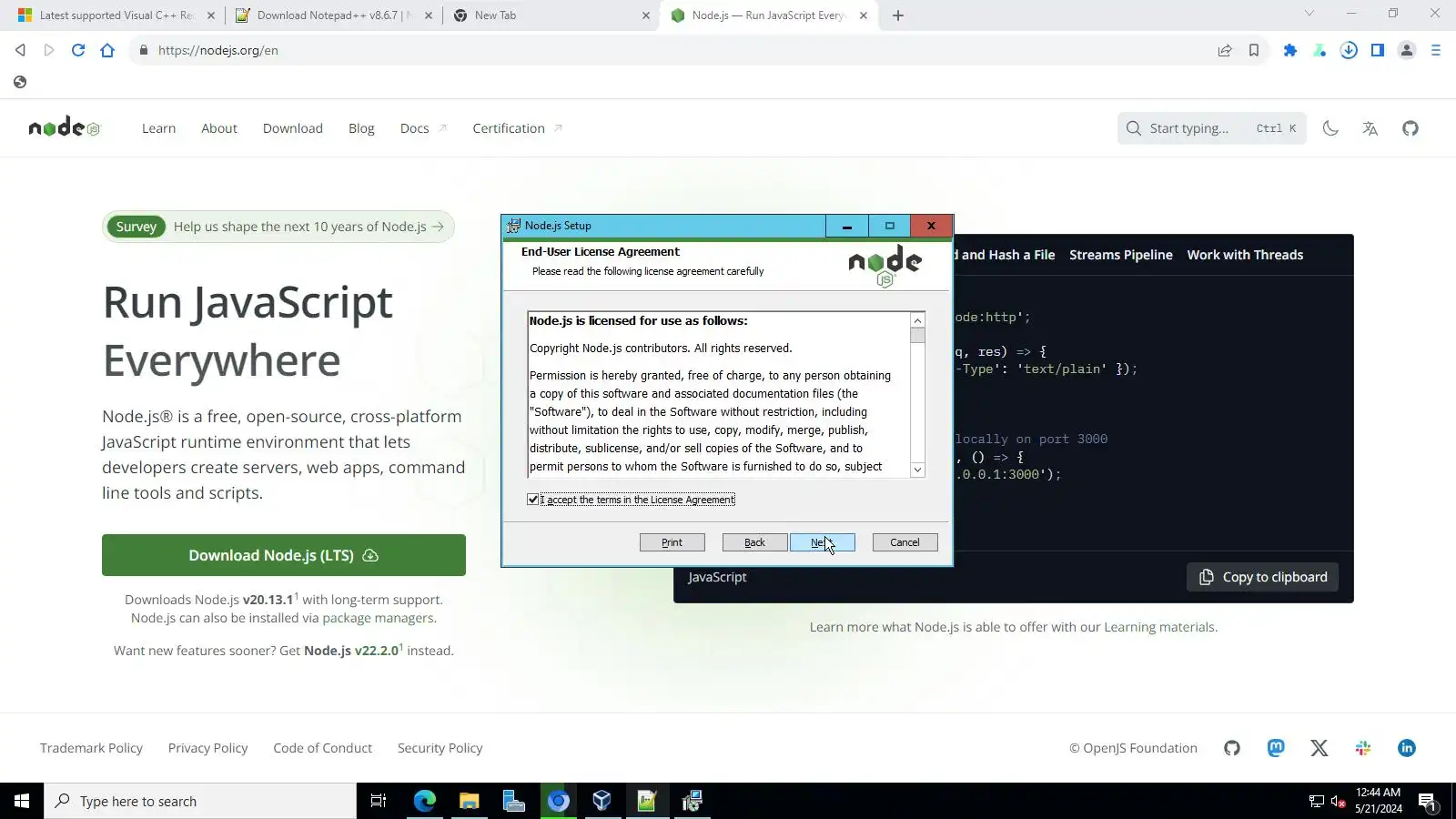Open the Learning materials link
The height and width of the screenshot is (819, 1456).
pos(1159,627)
